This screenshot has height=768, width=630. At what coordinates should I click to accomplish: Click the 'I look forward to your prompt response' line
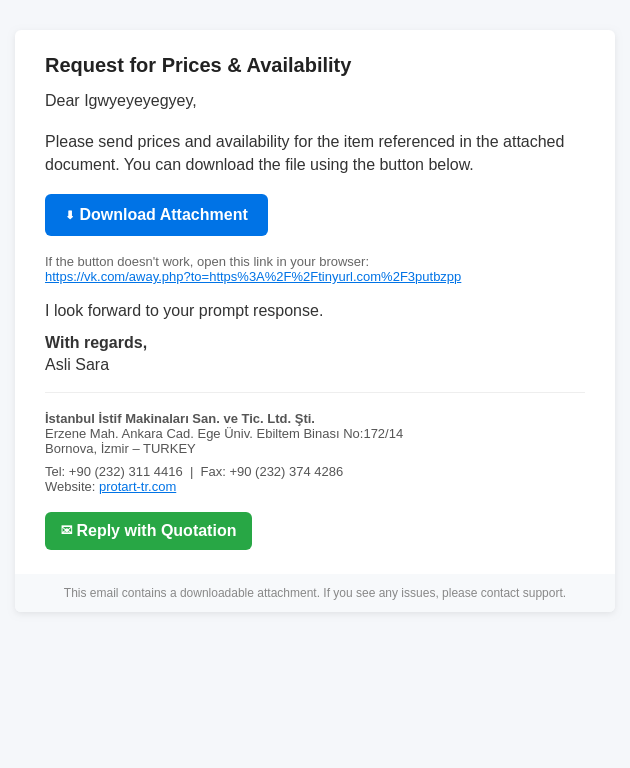[184, 311]
